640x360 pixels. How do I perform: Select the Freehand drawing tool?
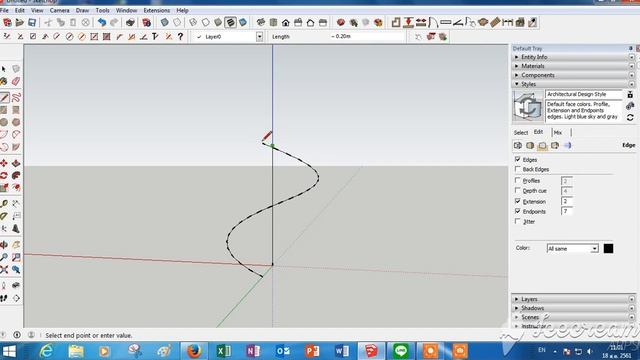click(16, 98)
